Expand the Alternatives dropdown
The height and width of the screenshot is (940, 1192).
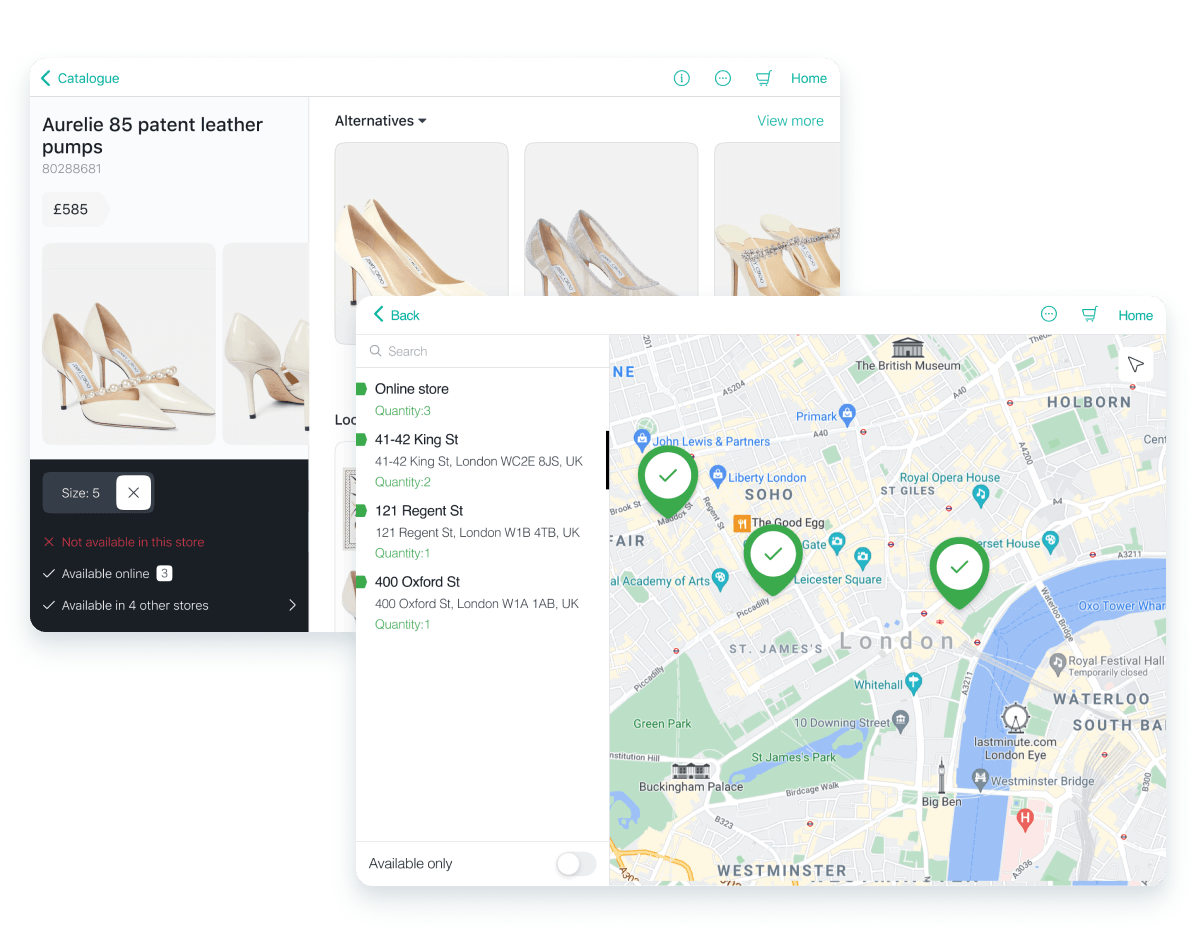(381, 121)
